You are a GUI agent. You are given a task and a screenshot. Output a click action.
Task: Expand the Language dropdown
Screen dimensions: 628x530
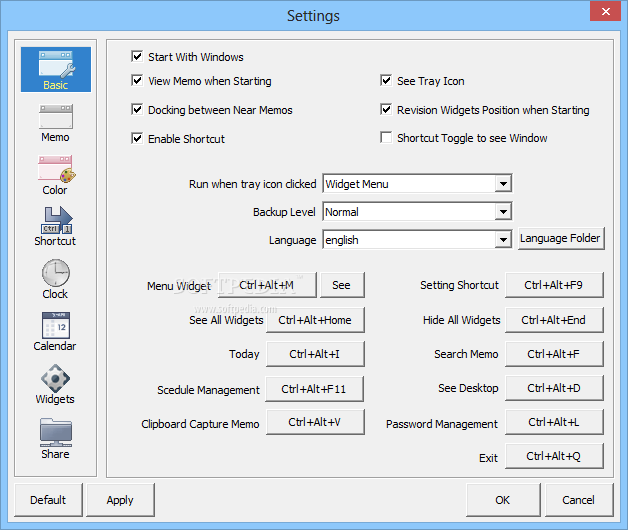(503, 240)
